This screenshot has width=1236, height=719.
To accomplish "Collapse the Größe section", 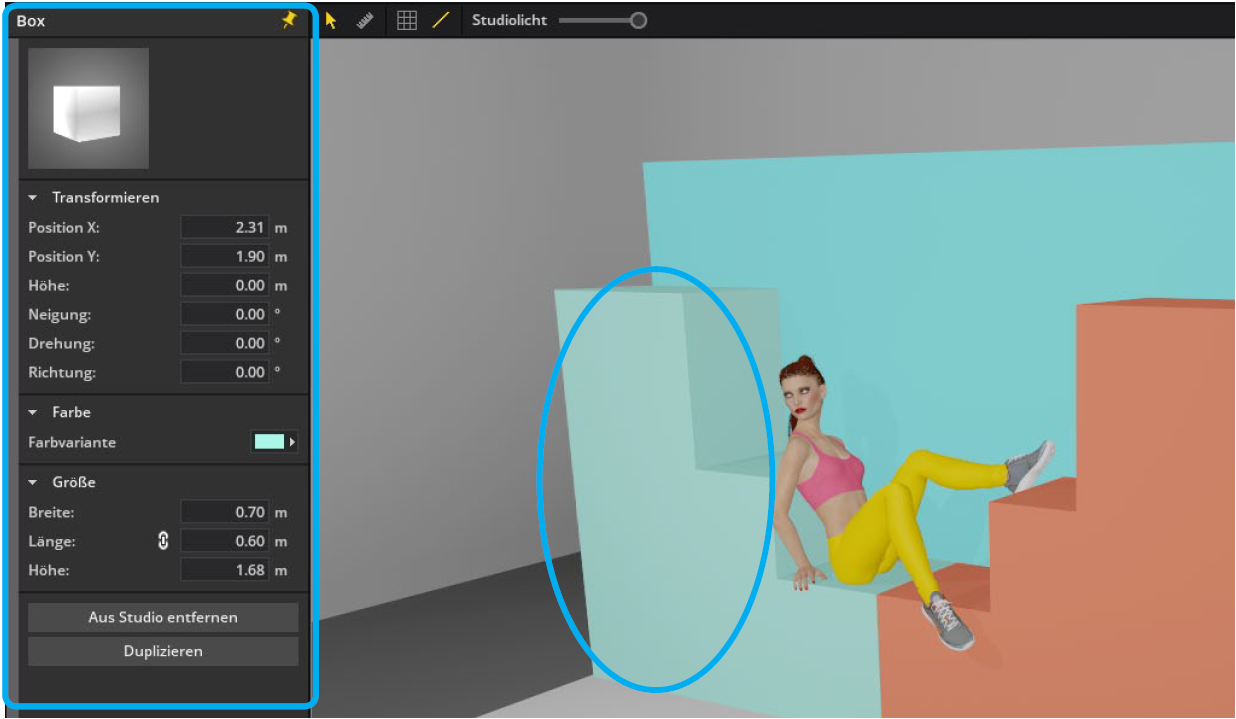I will pos(34,482).
